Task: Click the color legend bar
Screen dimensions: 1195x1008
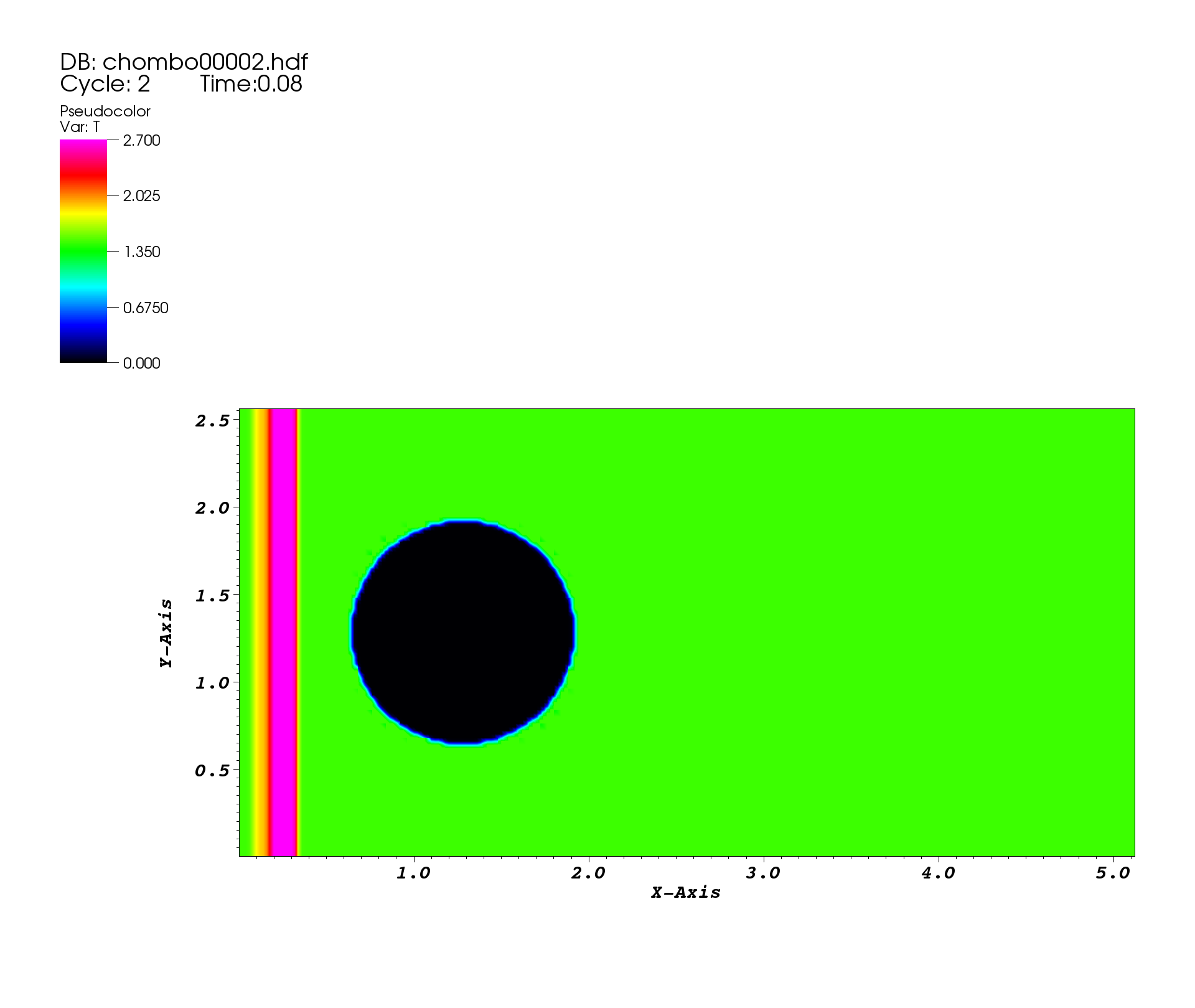Action: click(83, 251)
